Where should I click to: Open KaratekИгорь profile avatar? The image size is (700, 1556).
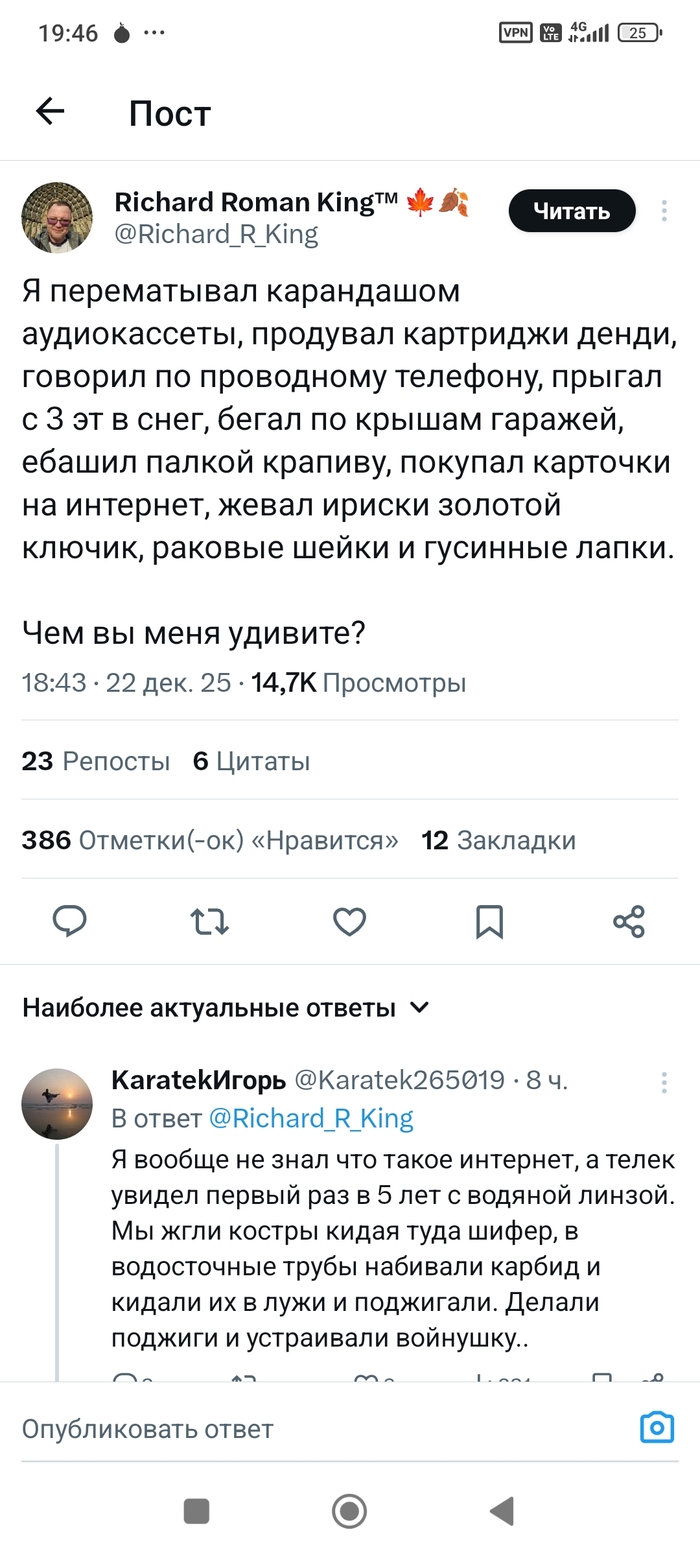click(57, 1104)
